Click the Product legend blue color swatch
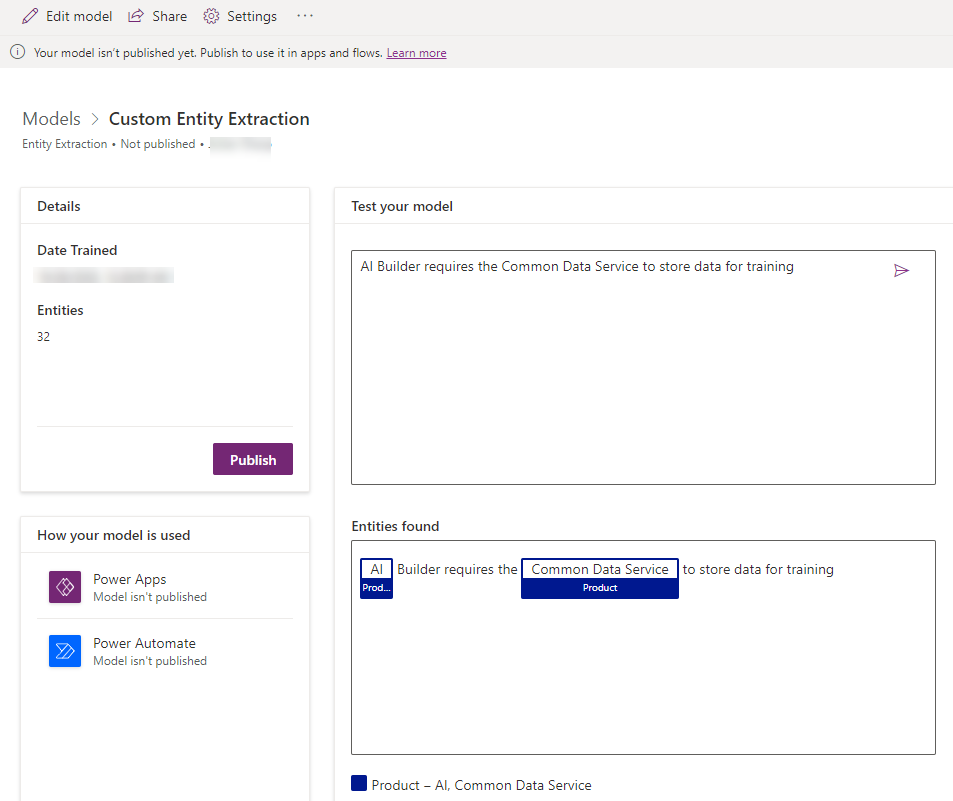The height and width of the screenshot is (801, 953). click(359, 783)
